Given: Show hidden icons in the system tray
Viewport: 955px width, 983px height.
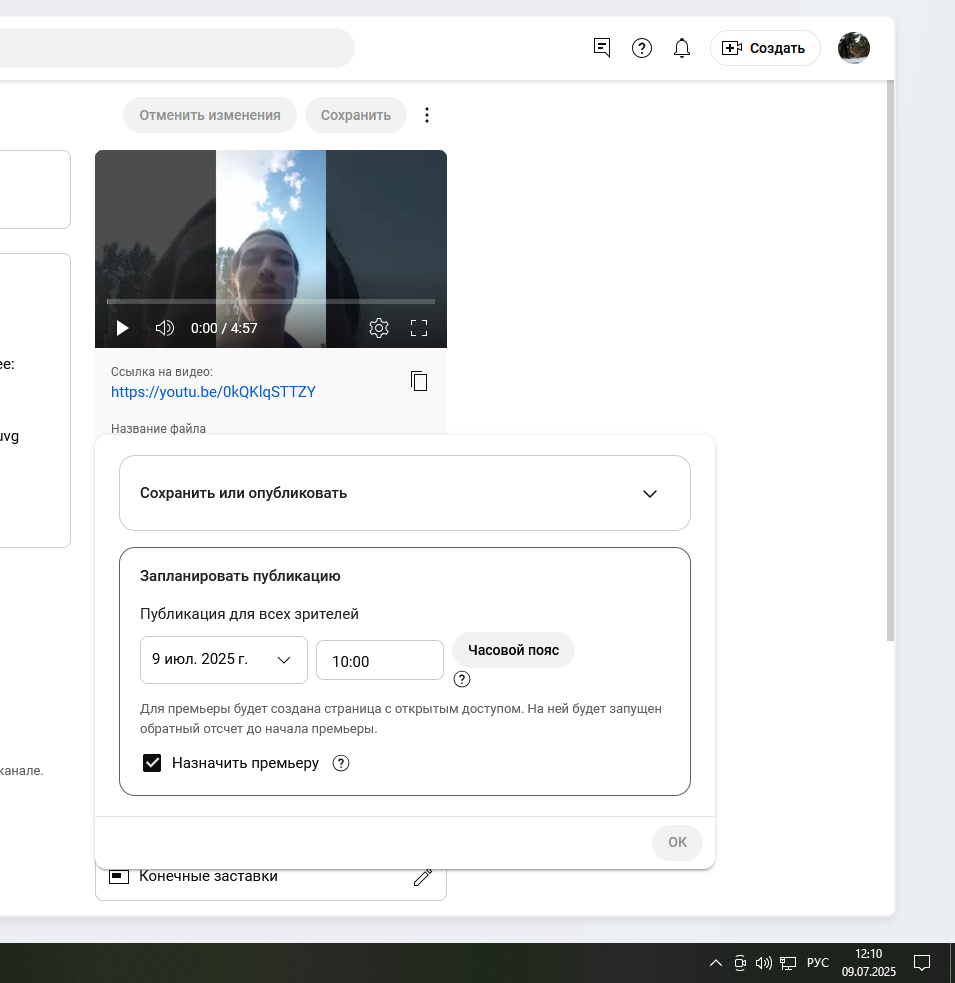Looking at the screenshot, I should tap(715, 962).
